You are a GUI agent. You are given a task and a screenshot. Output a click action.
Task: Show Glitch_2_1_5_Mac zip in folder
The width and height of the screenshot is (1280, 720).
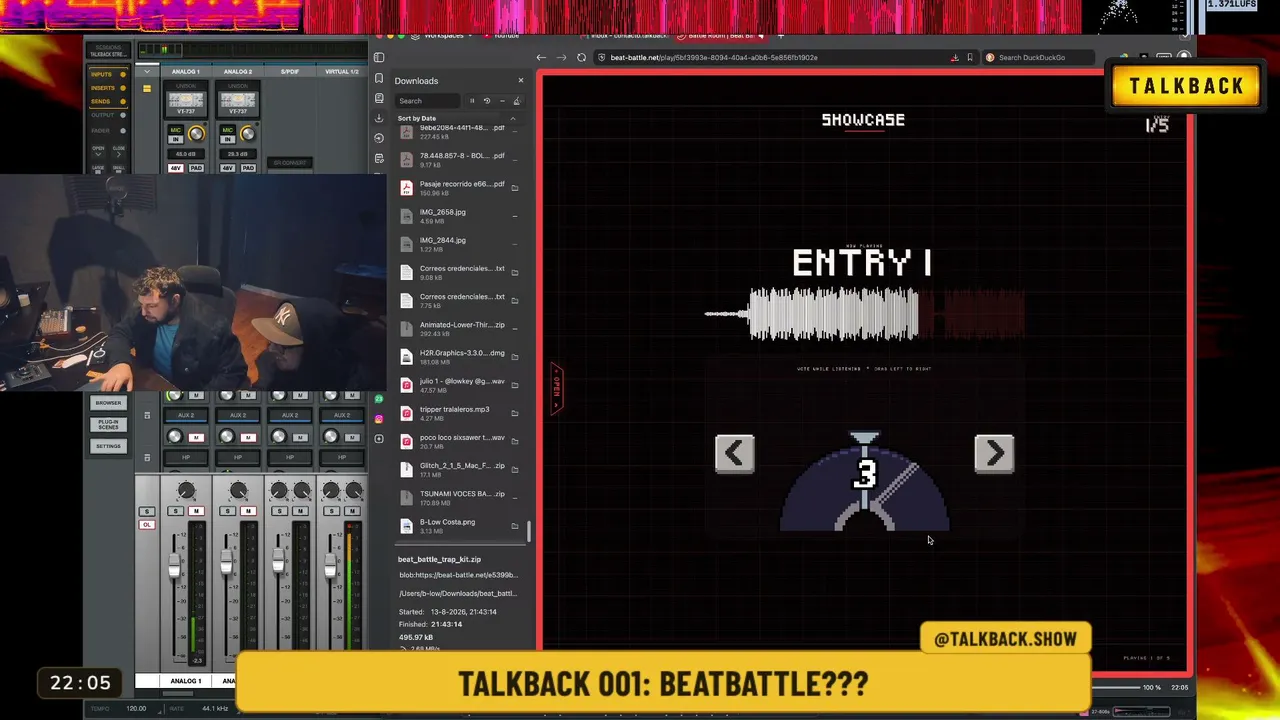[x=515, y=469]
